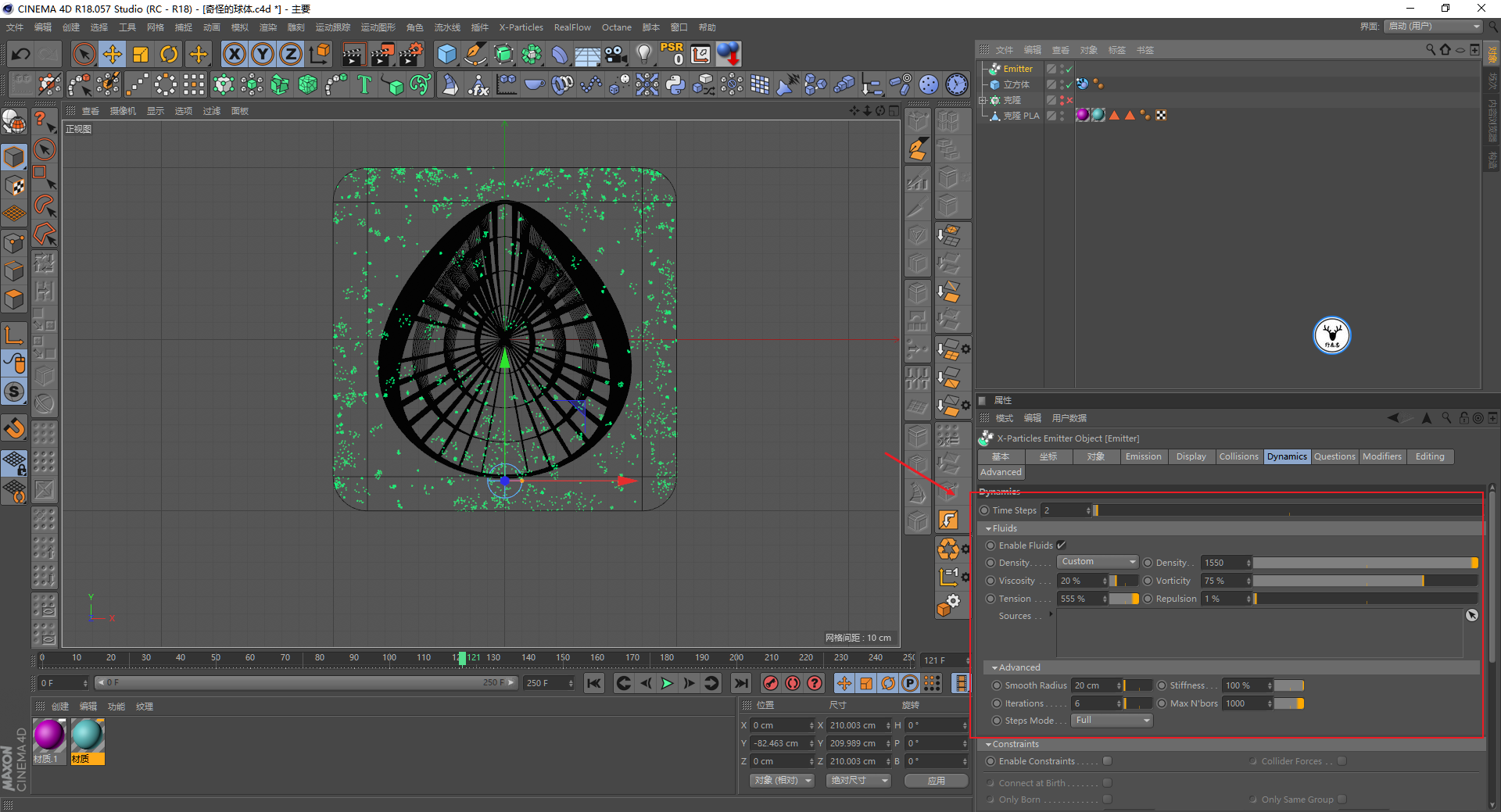Toggle the X axis lock
The image size is (1501, 812).
(235, 54)
